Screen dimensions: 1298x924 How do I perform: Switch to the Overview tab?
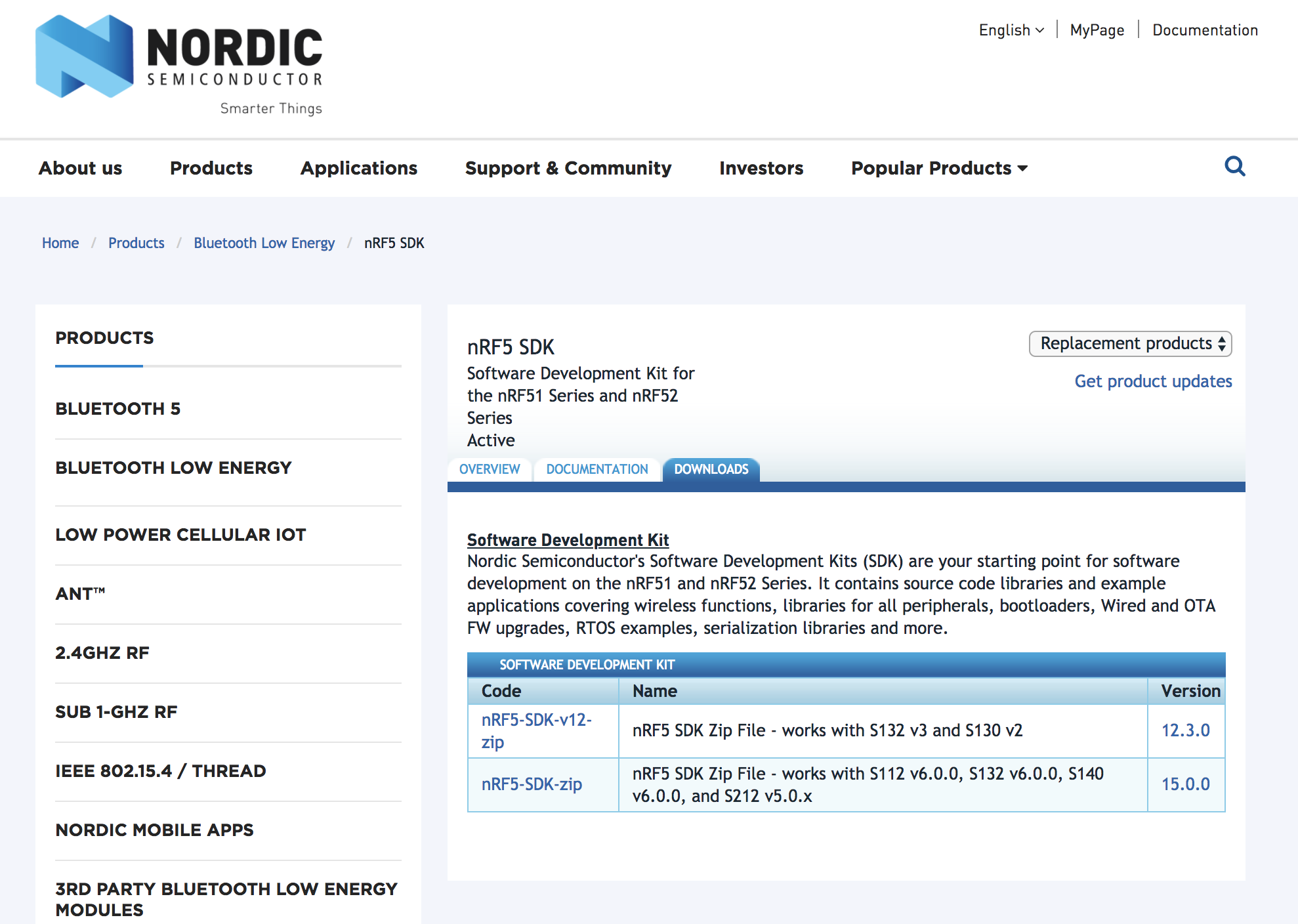point(490,469)
